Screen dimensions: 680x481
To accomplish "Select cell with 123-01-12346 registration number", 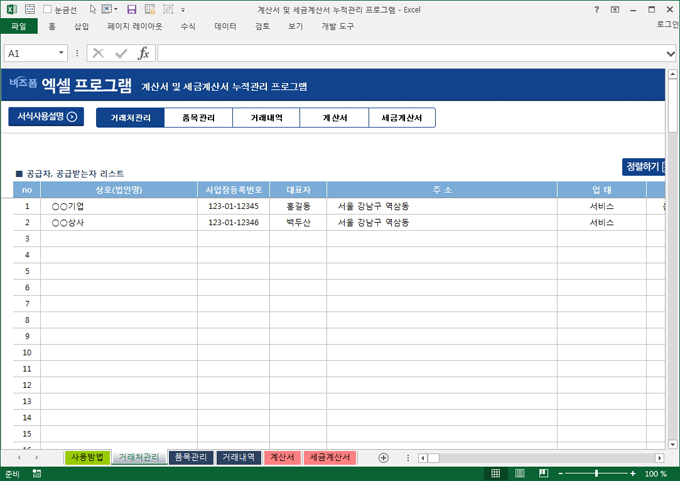I will point(233,223).
